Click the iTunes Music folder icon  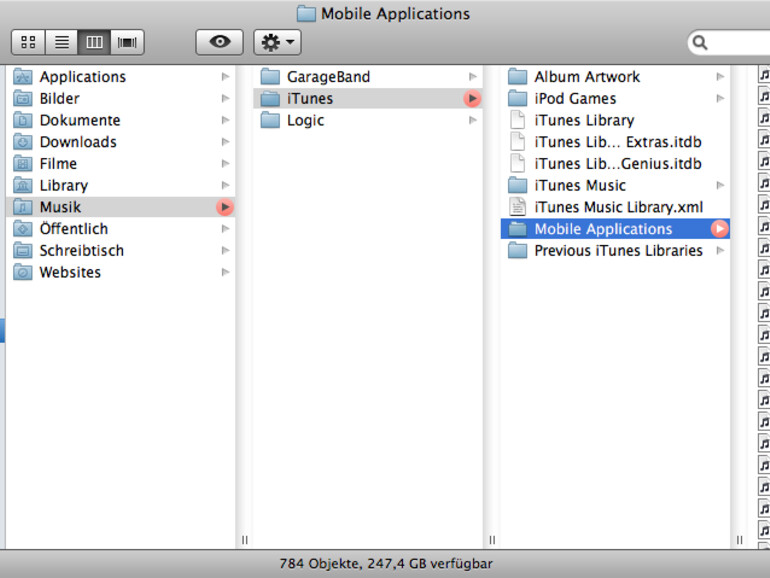pos(518,185)
